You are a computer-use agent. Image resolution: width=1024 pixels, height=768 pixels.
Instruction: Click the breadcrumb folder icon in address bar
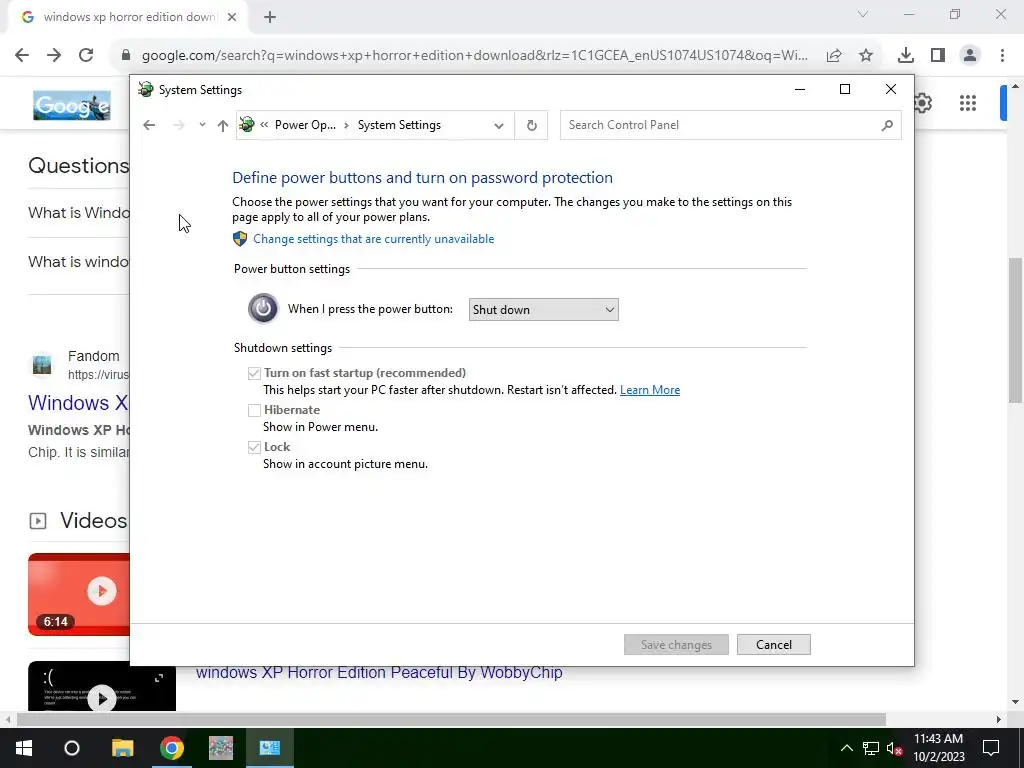247,125
